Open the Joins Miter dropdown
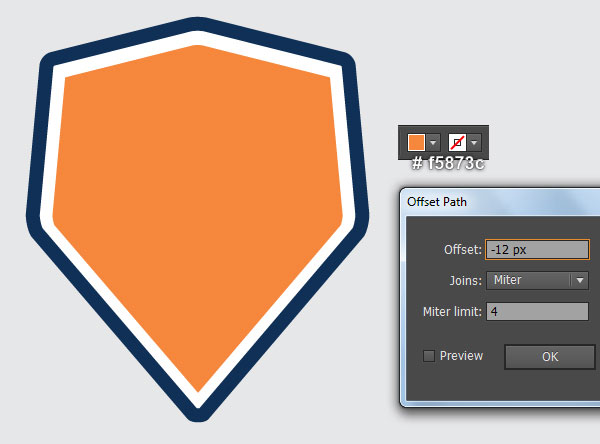Viewport: 600px width, 444px height. (537, 280)
